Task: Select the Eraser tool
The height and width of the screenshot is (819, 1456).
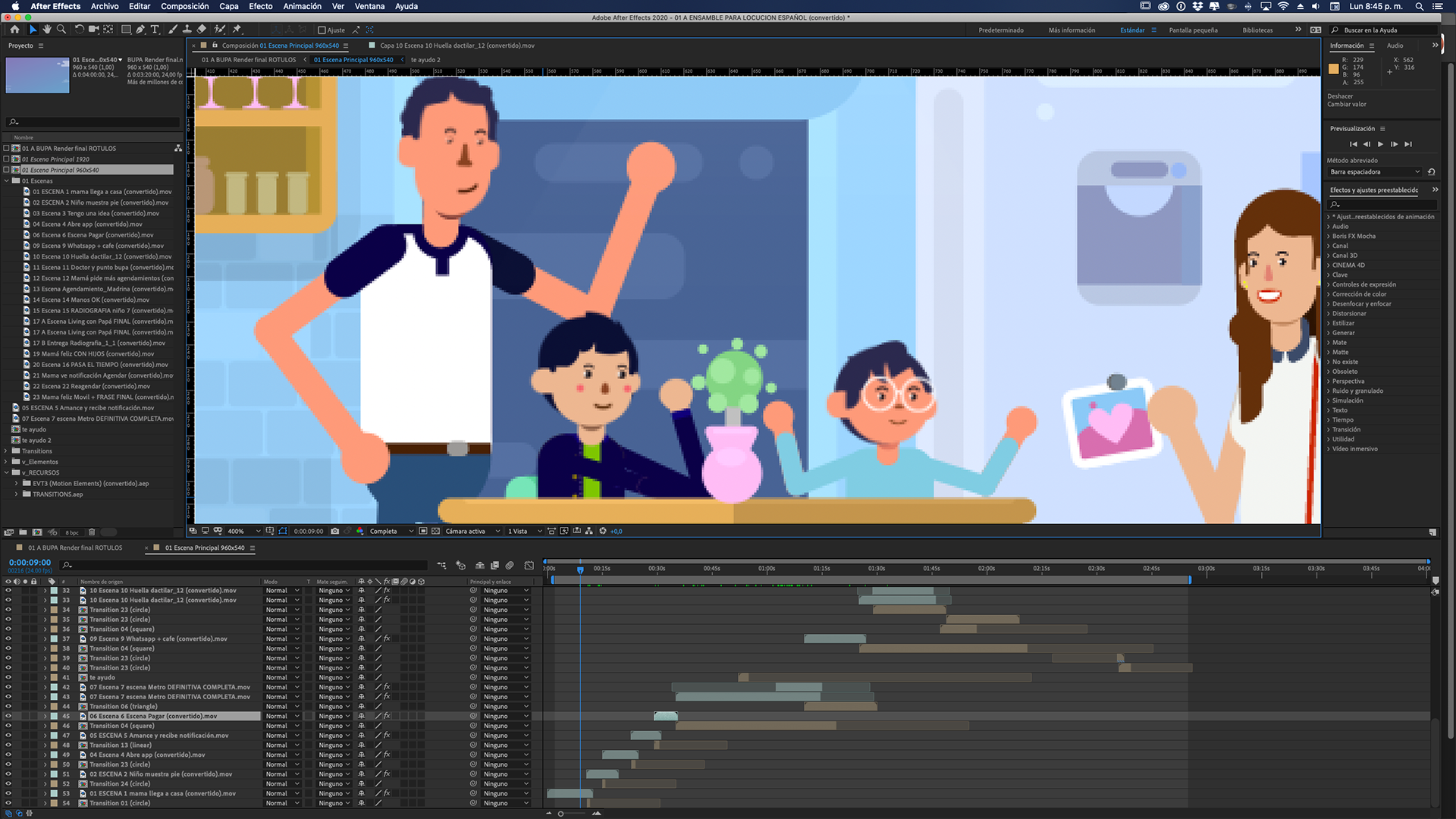Action: tap(202, 30)
